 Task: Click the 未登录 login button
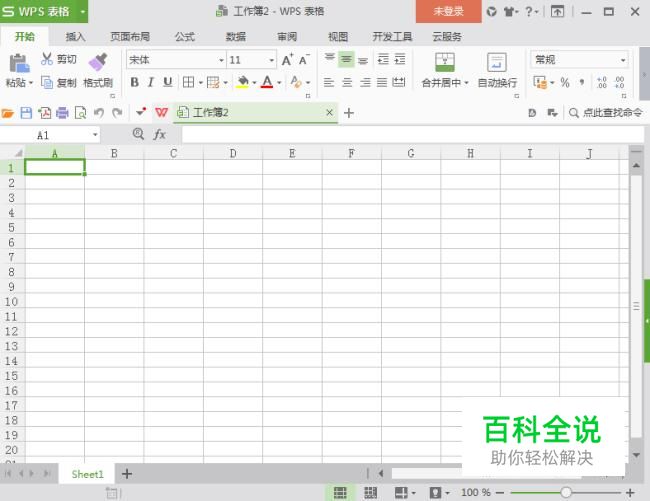(449, 11)
